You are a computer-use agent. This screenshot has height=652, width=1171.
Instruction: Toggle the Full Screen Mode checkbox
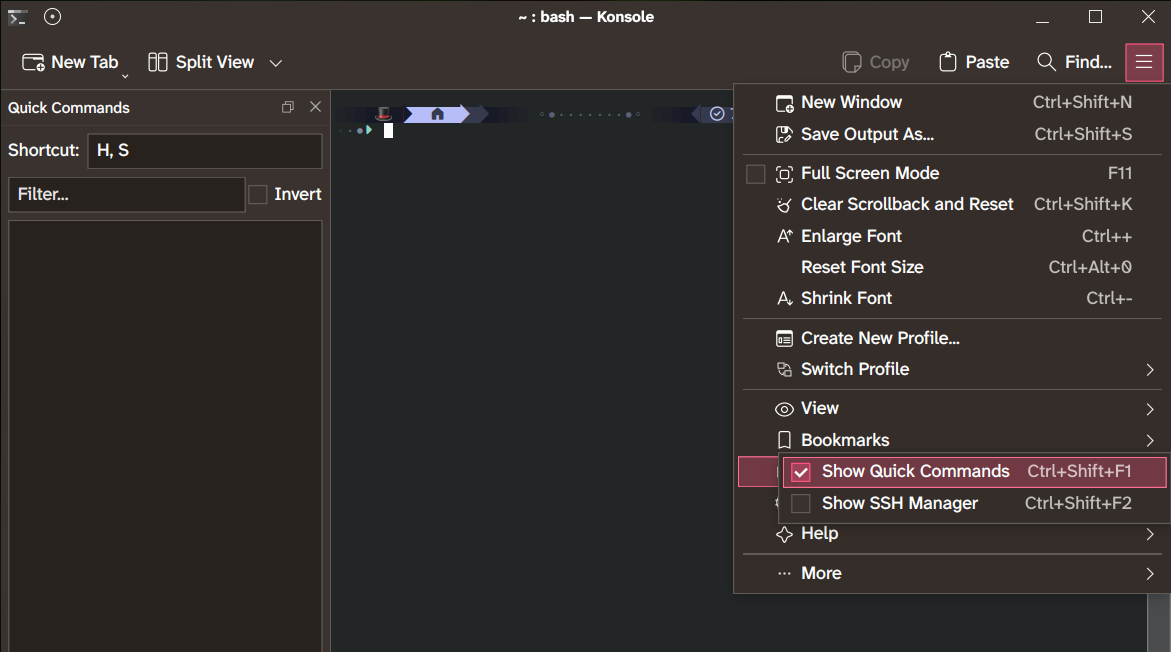pyautogui.click(x=756, y=174)
